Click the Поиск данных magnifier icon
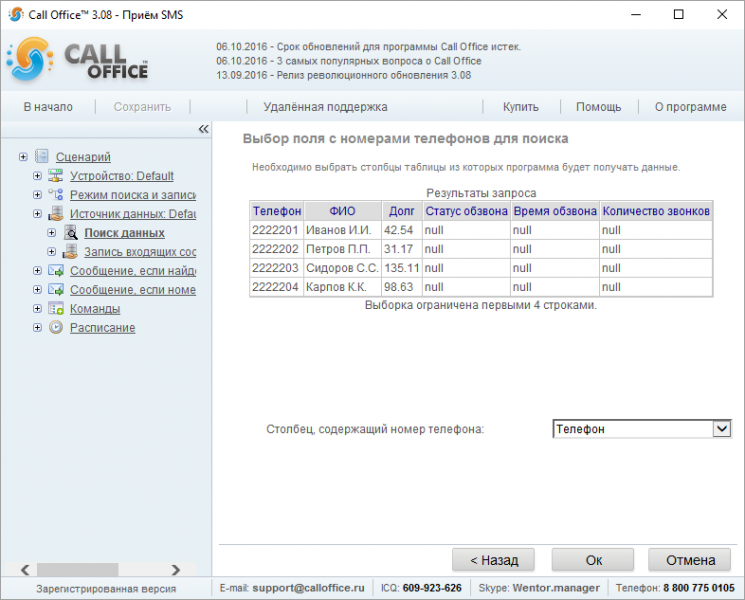Viewport: 745px width, 600px height. [x=70, y=232]
